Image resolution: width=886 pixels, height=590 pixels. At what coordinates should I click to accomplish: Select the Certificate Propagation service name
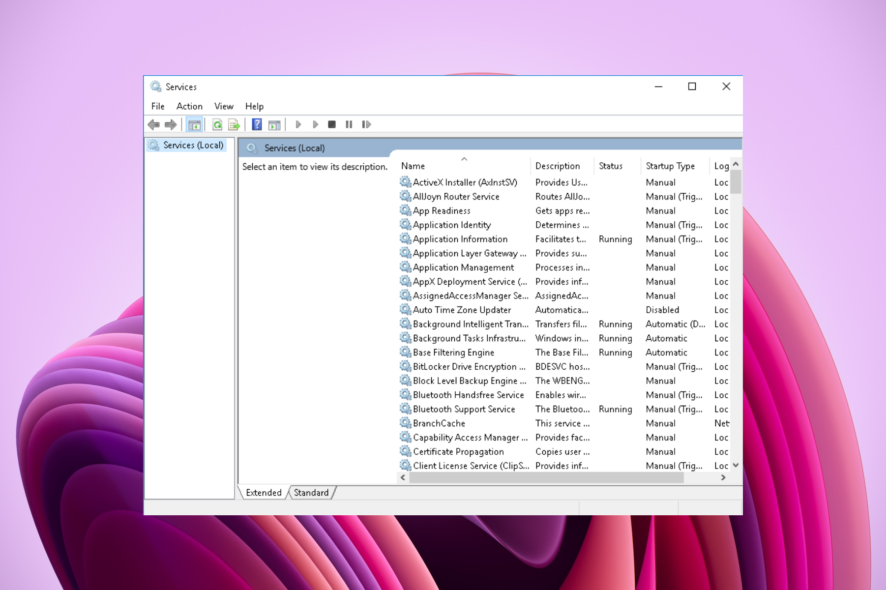click(458, 452)
